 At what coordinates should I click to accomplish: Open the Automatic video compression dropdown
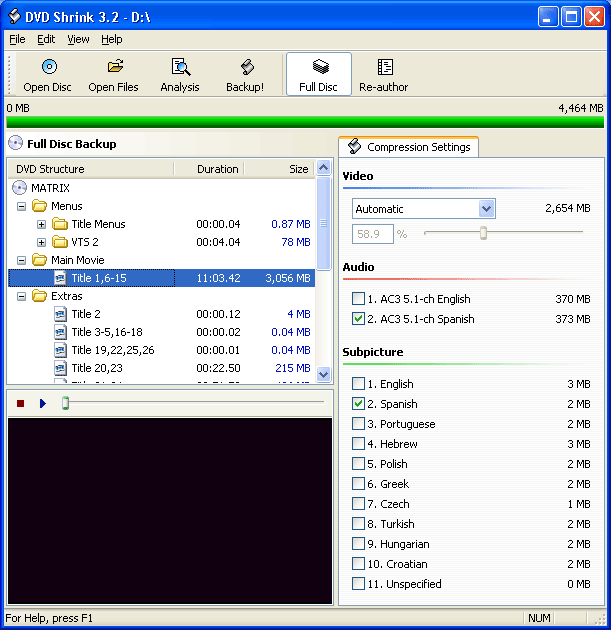coord(486,209)
